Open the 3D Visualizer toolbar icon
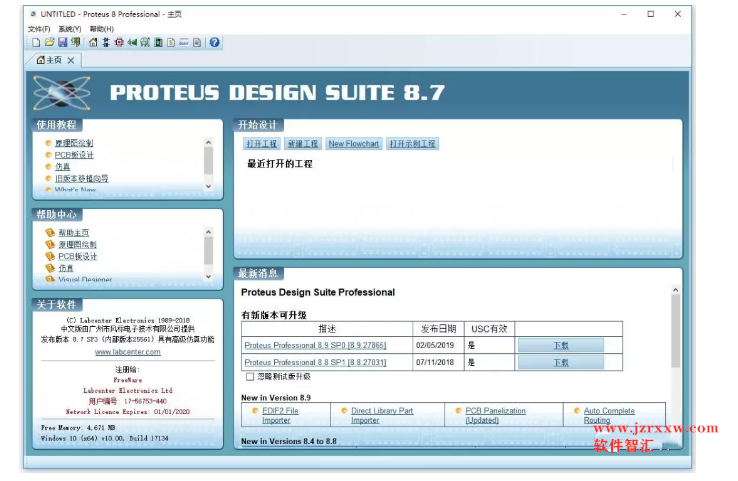This screenshot has width=738, height=481. (x=132, y=42)
